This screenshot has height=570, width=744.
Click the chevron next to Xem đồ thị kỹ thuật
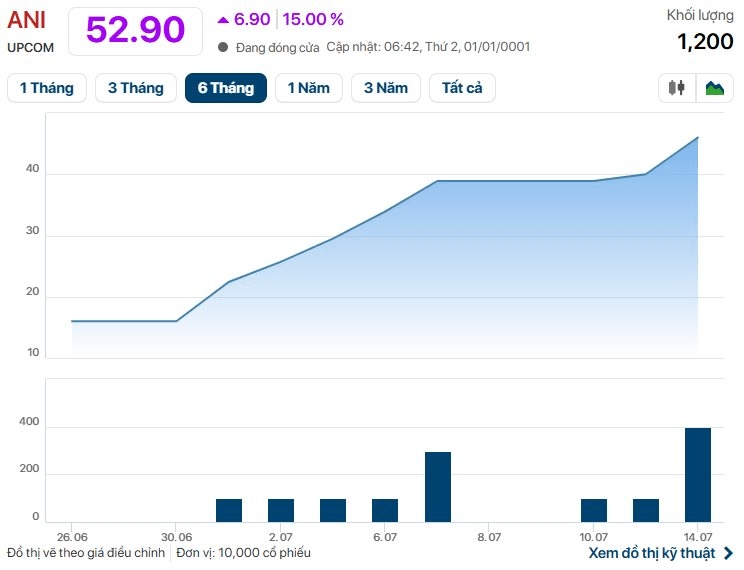(x=728, y=553)
